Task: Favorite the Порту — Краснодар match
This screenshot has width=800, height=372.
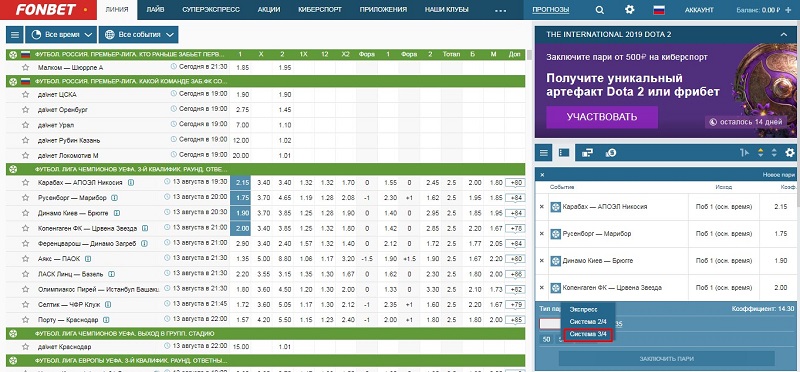Action: click(26, 320)
